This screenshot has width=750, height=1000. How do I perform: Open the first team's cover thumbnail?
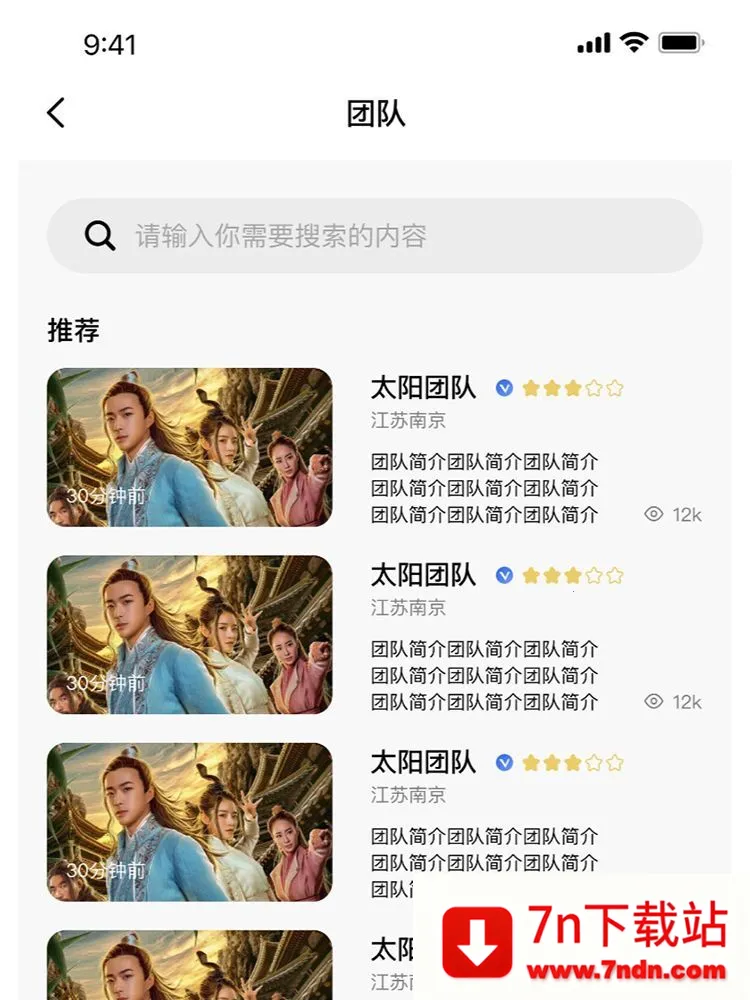click(189, 447)
